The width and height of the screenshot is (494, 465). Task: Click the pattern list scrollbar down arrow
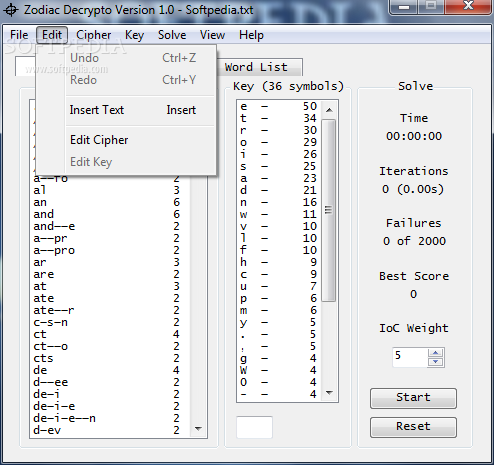click(x=198, y=429)
